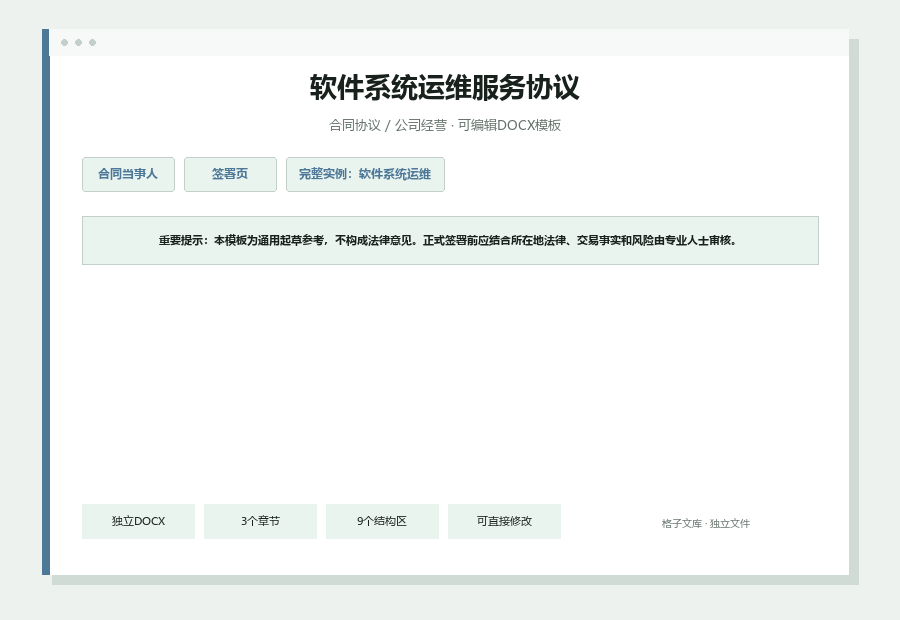Viewport: 900px width, 620px height.
Task: Click the first window dot in title bar
Action: point(64,42)
